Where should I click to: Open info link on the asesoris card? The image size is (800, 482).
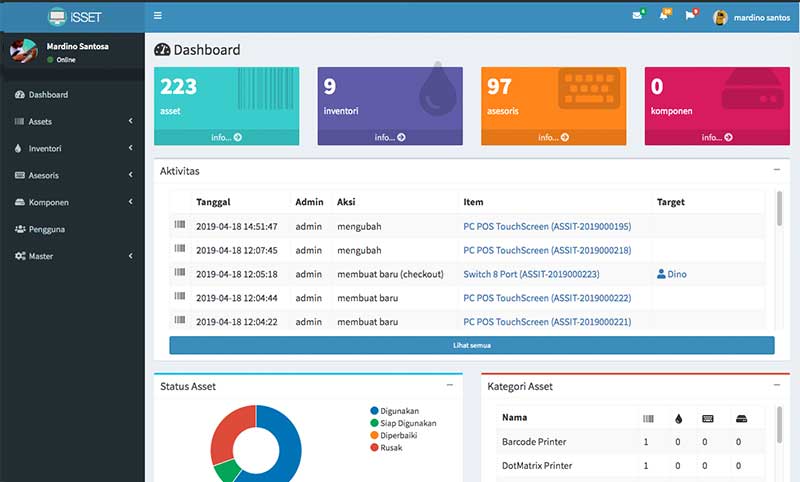554,138
